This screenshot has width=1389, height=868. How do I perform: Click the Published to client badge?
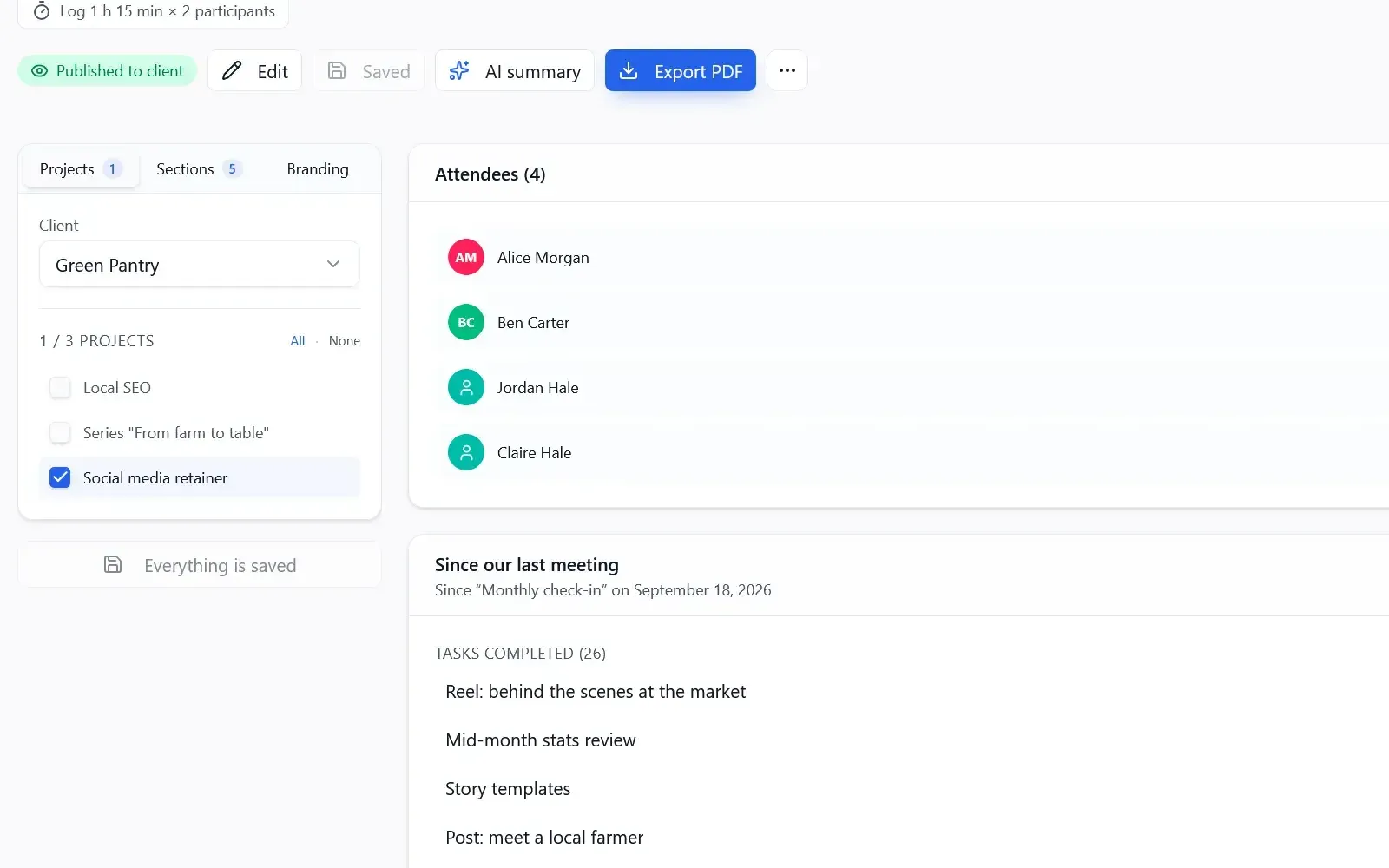click(x=108, y=71)
